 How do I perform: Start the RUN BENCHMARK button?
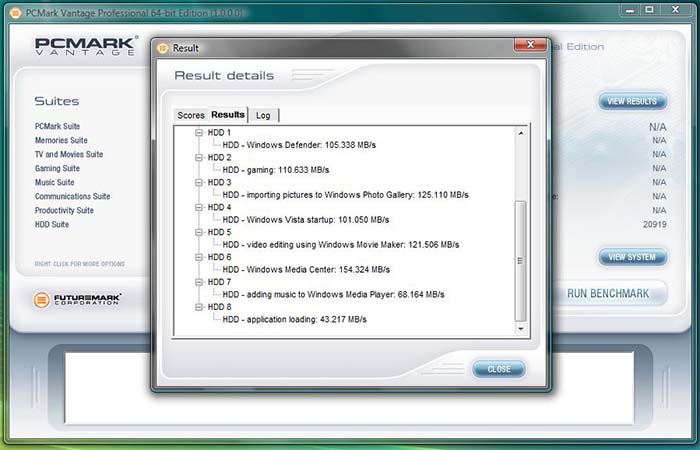(608, 293)
